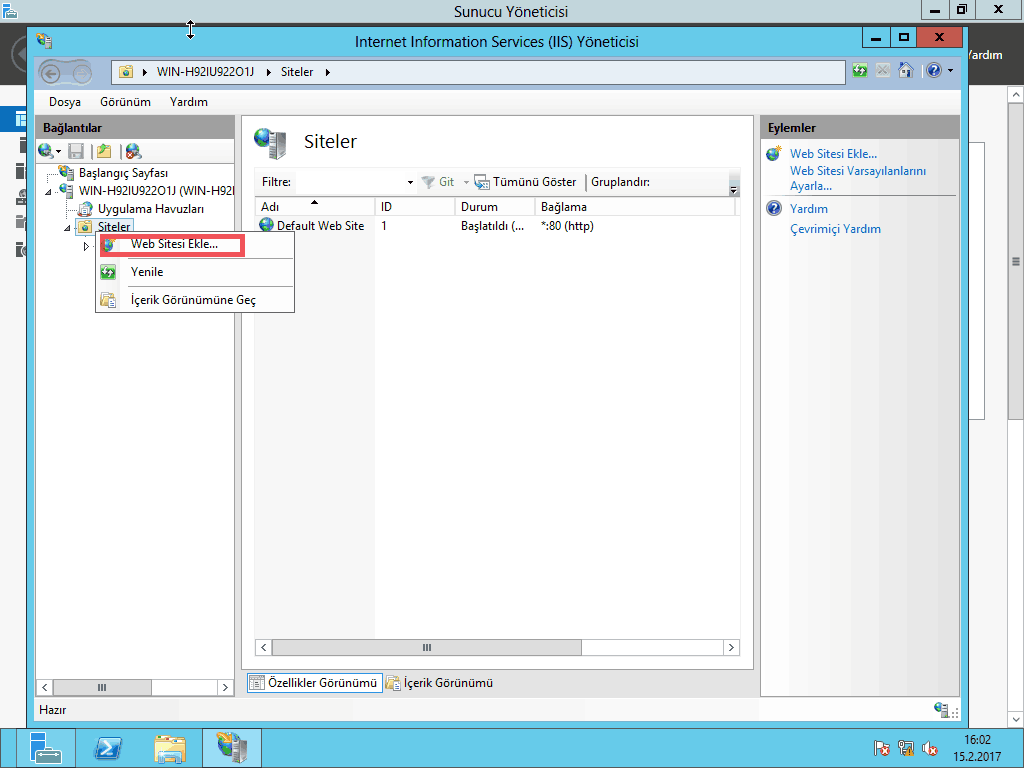The height and width of the screenshot is (768, 1024).
Task: Collapse the WIN-H92IU922O1J server node
Action: pyautogui.click(x=48, y=191)
